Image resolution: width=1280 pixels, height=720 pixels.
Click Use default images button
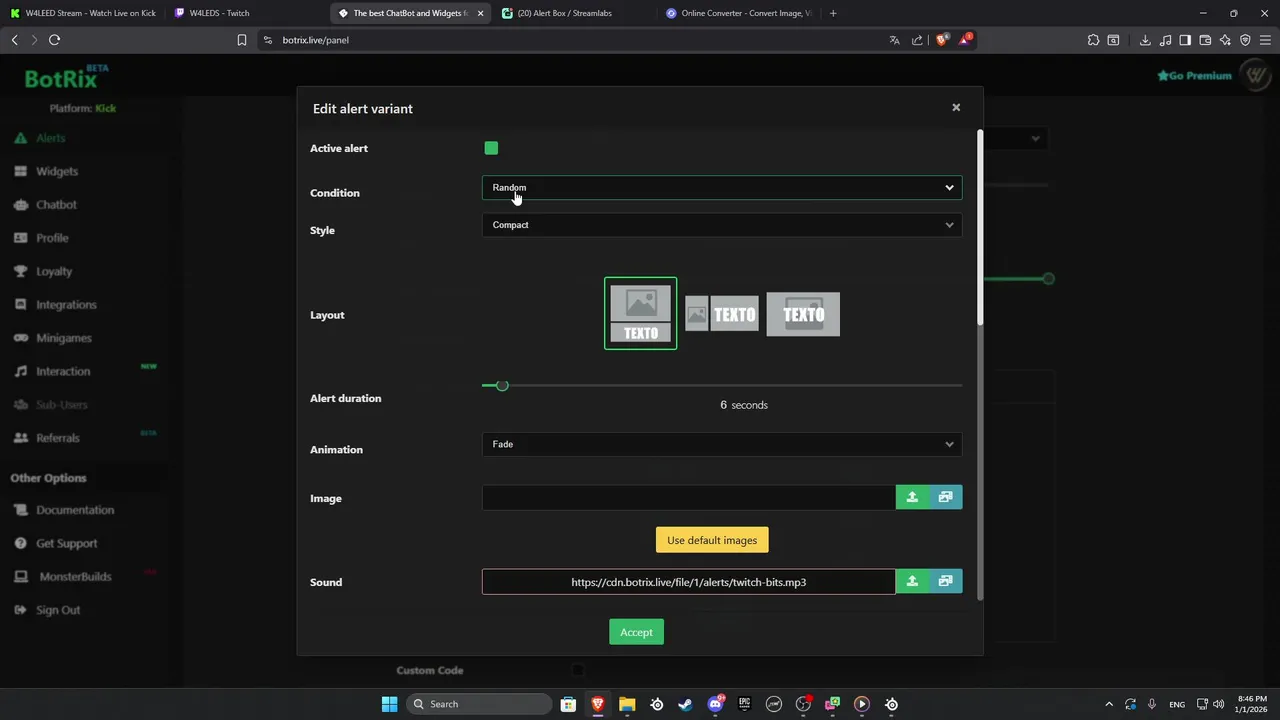712,540
